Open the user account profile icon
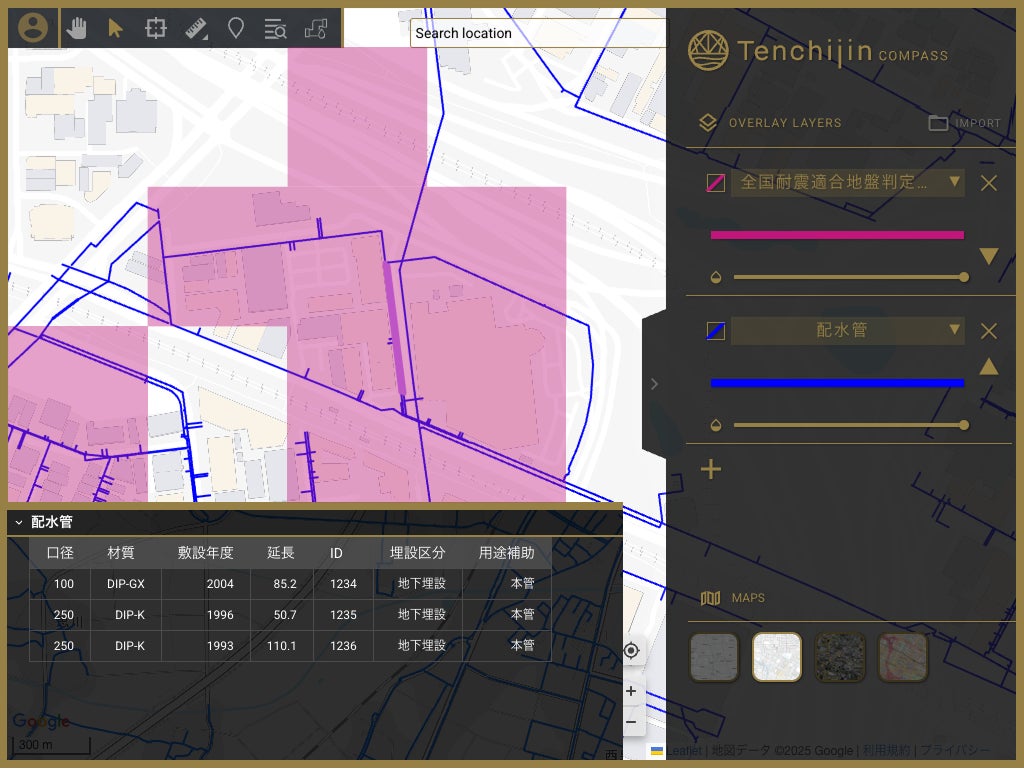This screenshot has width=1024, height=784. pyautogui.click(x=33, y=28)
